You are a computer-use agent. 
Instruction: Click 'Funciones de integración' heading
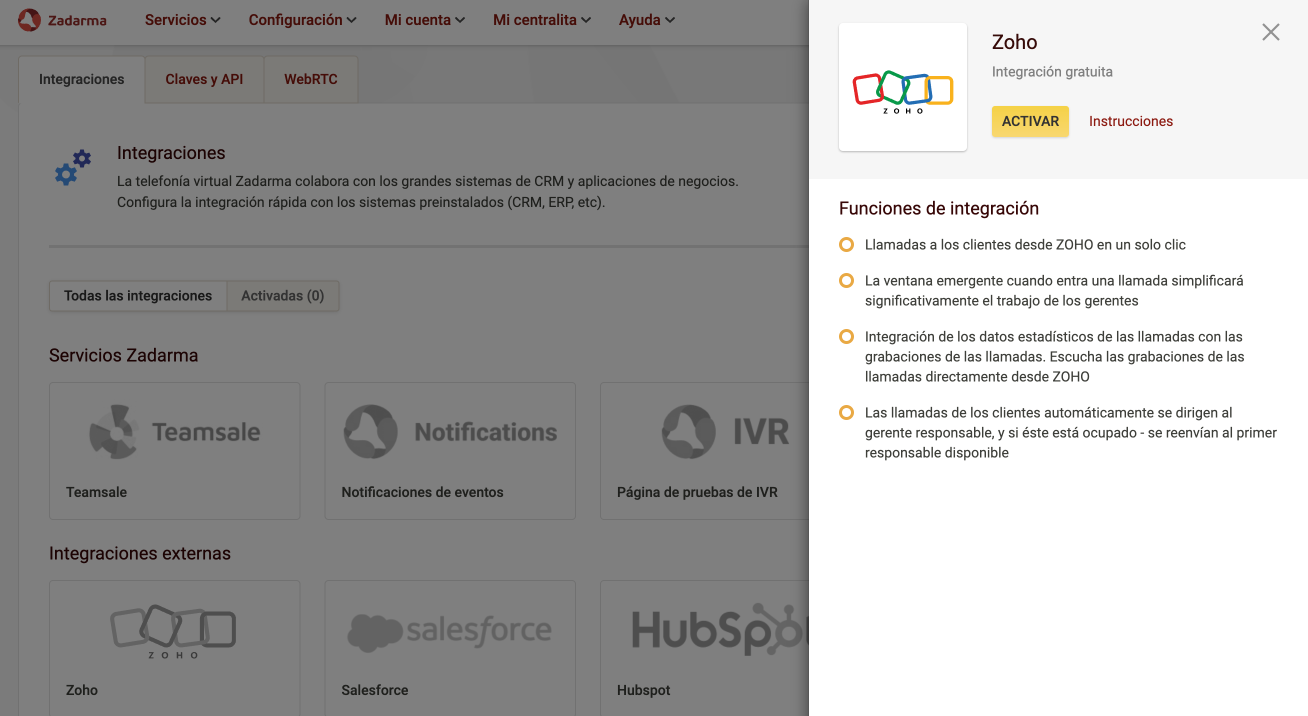(939, 208)
